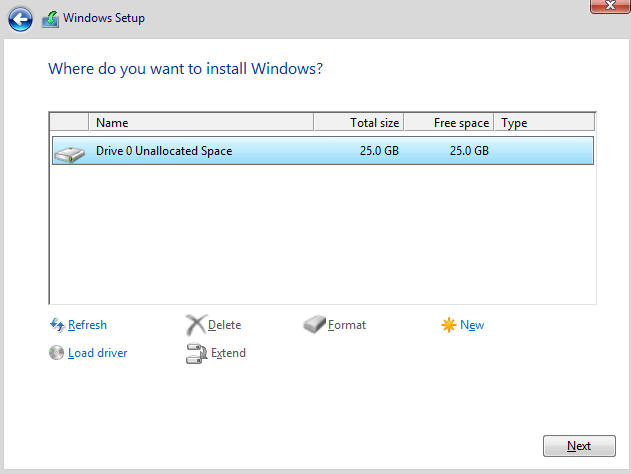Screen dimensions: 631x474
Task: Click the Load driver disc icon
Action: (57, 353)
